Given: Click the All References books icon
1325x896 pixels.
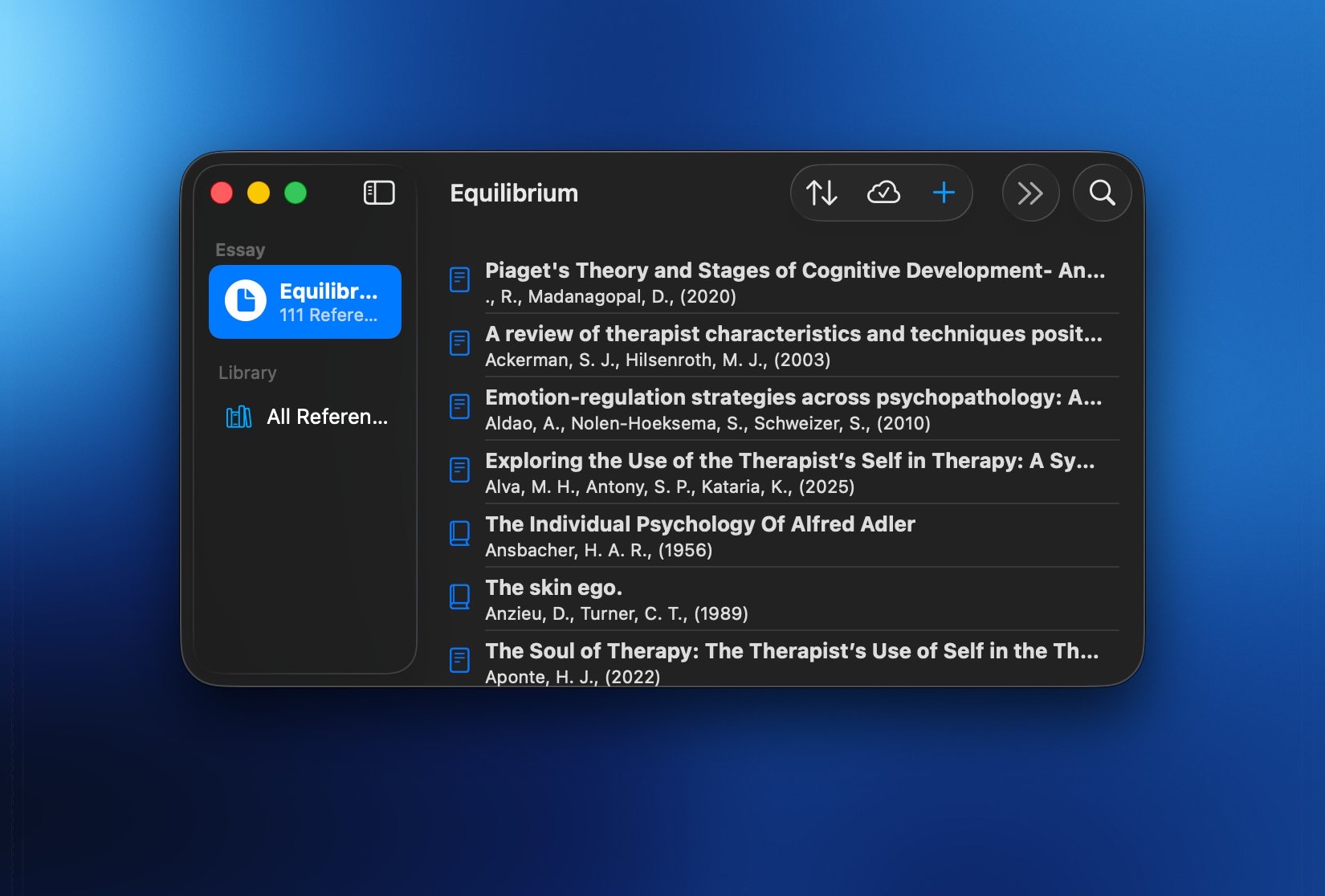Looking at the screenshot, I should [238, 417].
